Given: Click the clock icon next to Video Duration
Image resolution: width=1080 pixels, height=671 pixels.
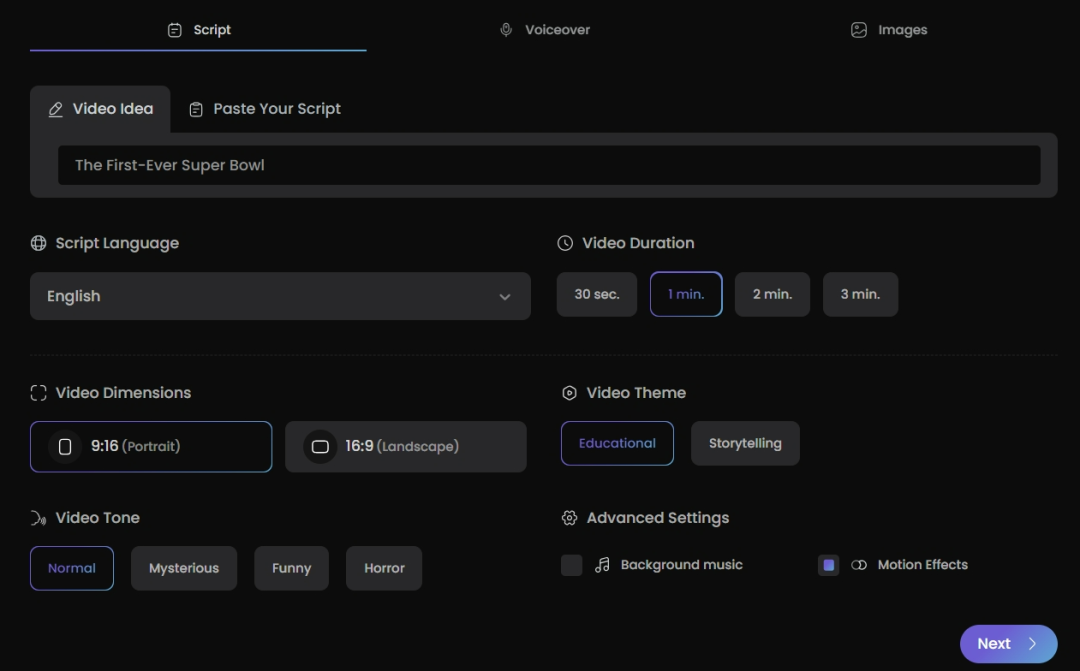Looking at the screenshot, I should [565, 243].
